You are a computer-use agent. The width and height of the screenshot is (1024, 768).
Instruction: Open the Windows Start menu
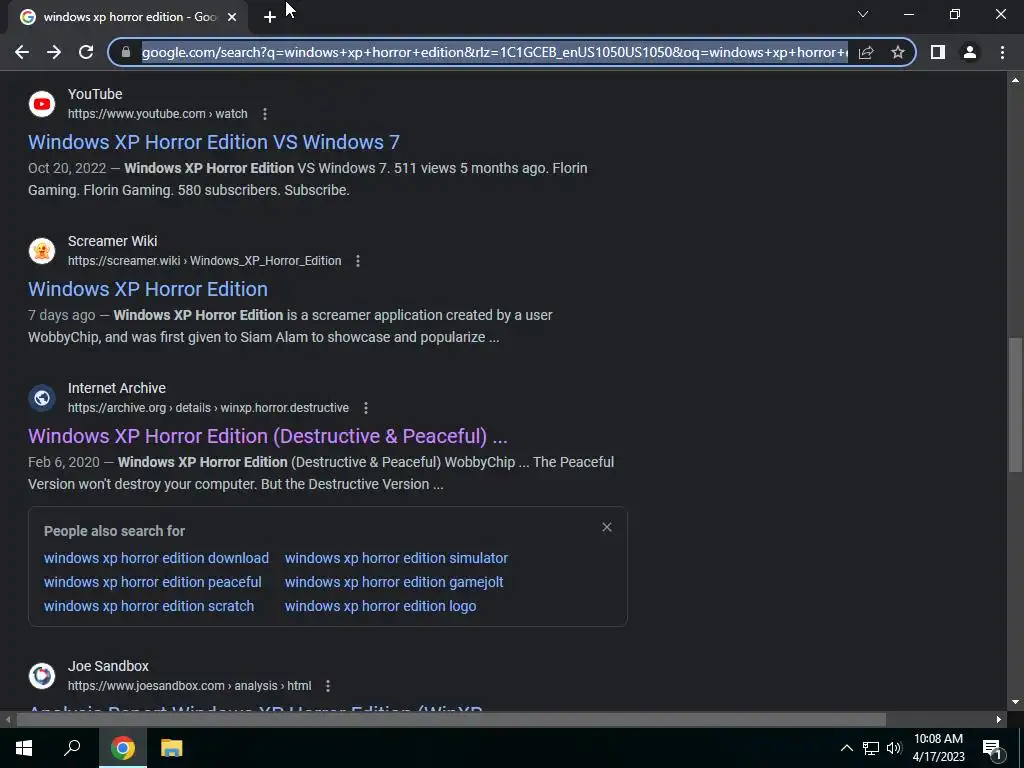(x=24, y=748)
